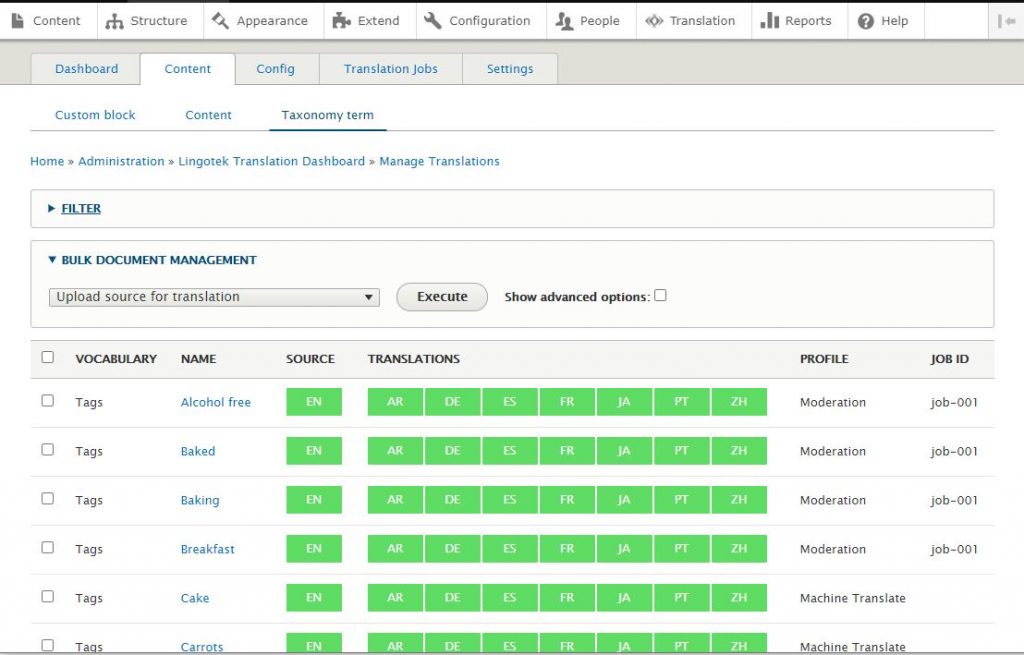This screenshot has height=655, width=1024.
Task: Open the Alcohol free term link
Action: (215, 402)
